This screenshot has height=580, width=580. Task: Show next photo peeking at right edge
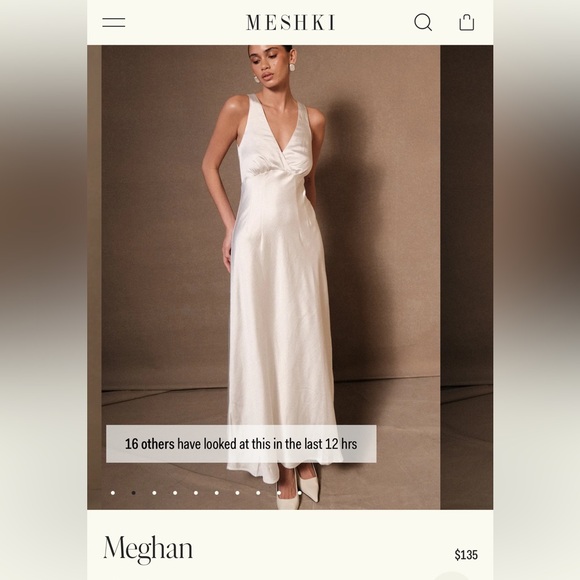(466, 277)
